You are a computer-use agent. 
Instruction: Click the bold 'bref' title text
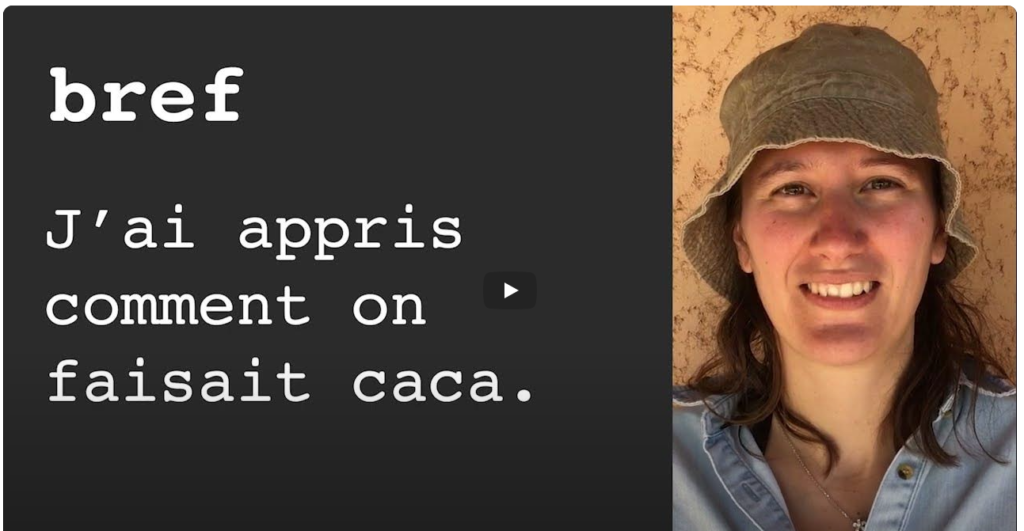point(146,95)
